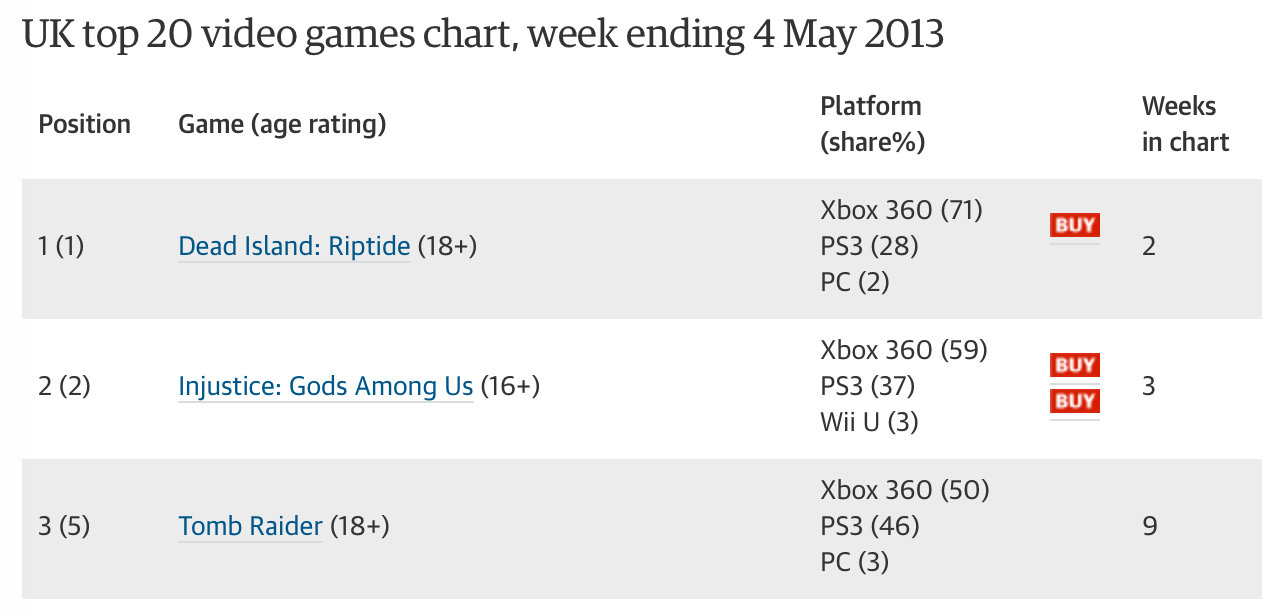Open the Dead Island: Riptide link

[x=294, y=246]
